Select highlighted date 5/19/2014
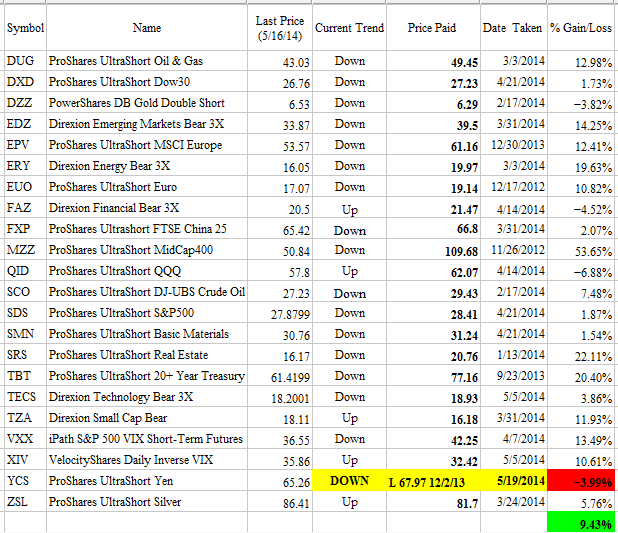Screen dimensions: 618x533 [x=514, y=481]
